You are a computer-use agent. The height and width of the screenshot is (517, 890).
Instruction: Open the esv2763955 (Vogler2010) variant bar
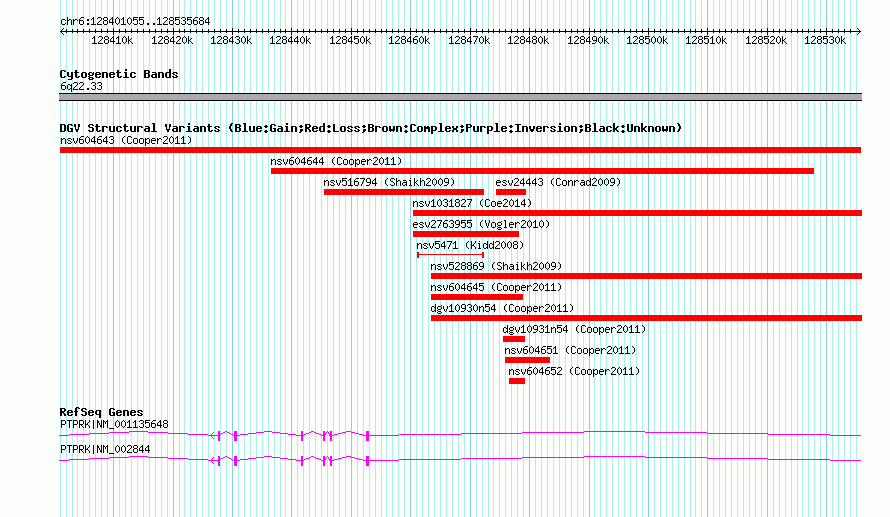465,234
